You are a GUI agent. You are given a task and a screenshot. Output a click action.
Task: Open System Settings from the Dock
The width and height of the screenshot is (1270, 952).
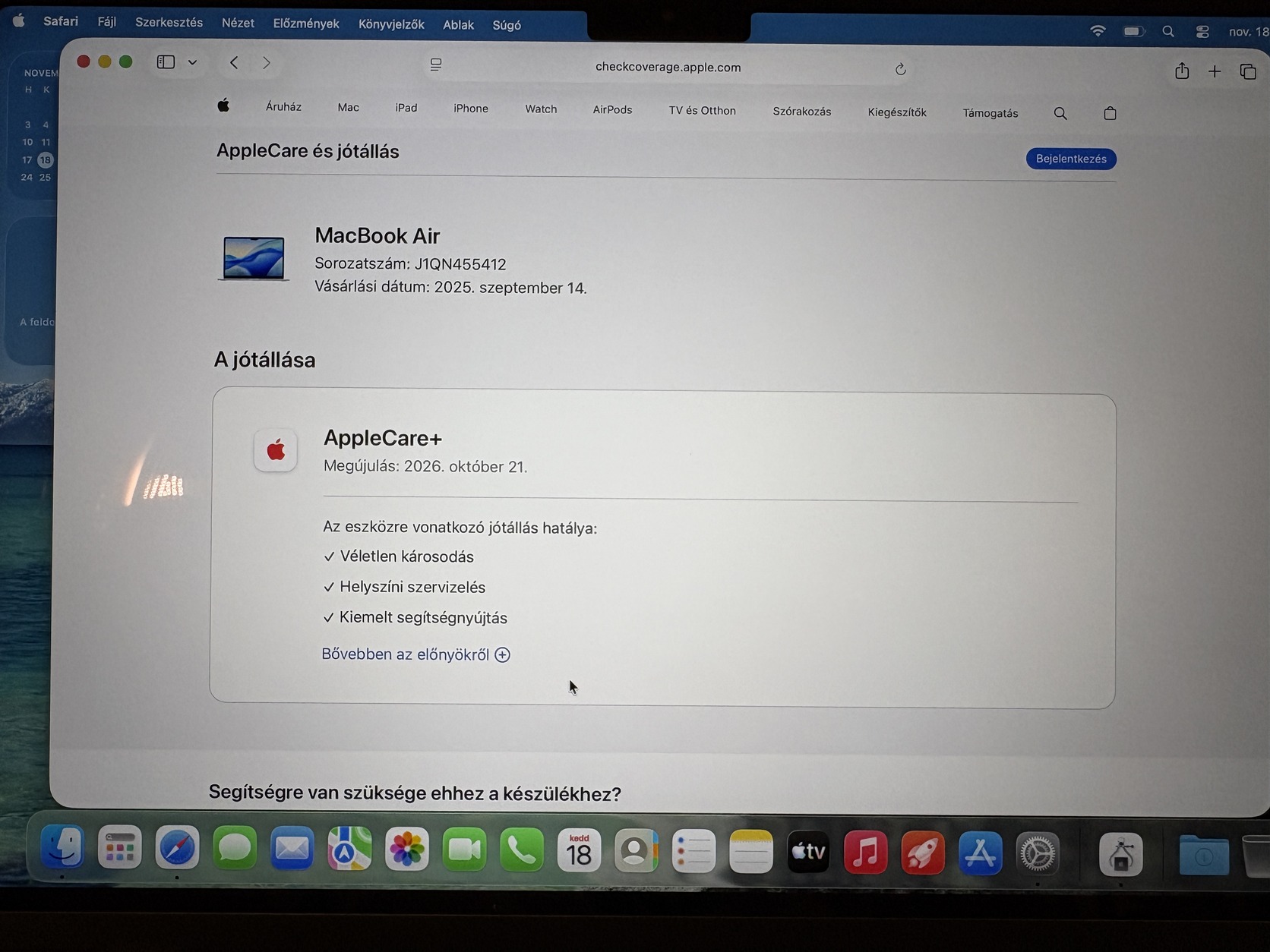pos(1038,854)
